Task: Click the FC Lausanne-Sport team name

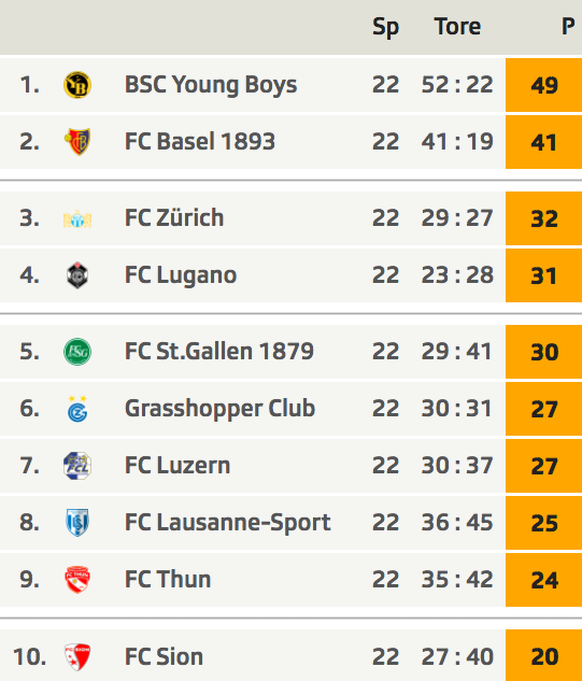Action: (x=228, y=522)
